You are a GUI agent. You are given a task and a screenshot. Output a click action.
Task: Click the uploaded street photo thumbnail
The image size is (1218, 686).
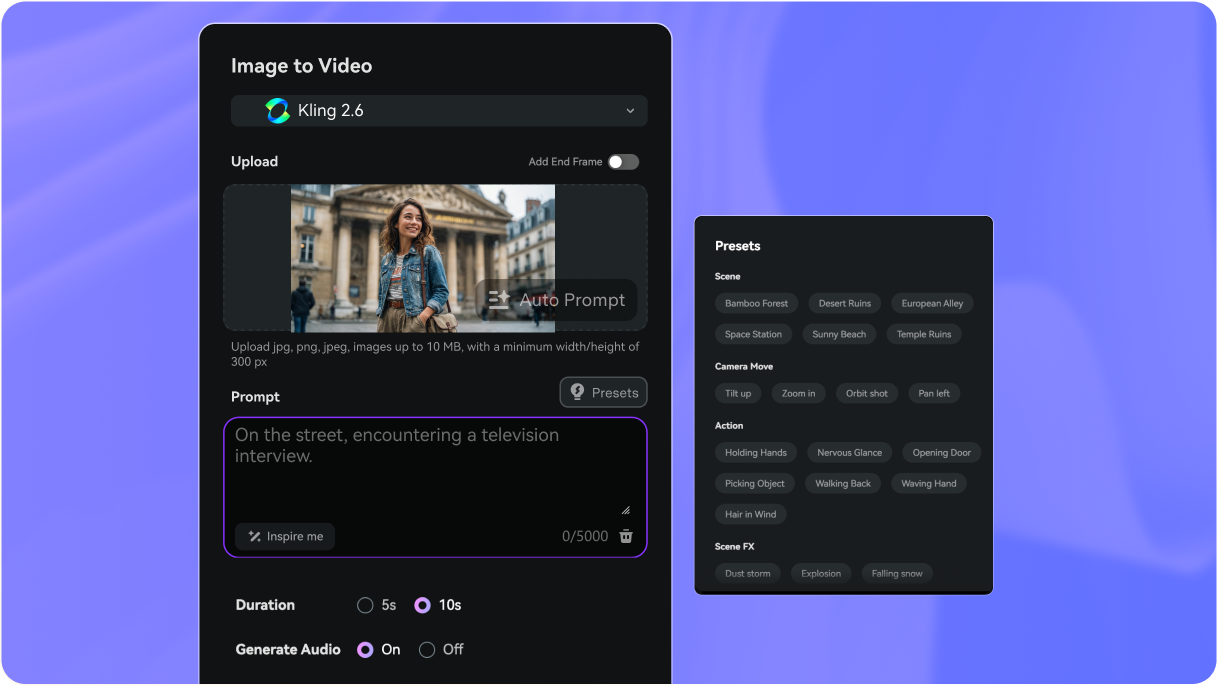click(422, 257)
